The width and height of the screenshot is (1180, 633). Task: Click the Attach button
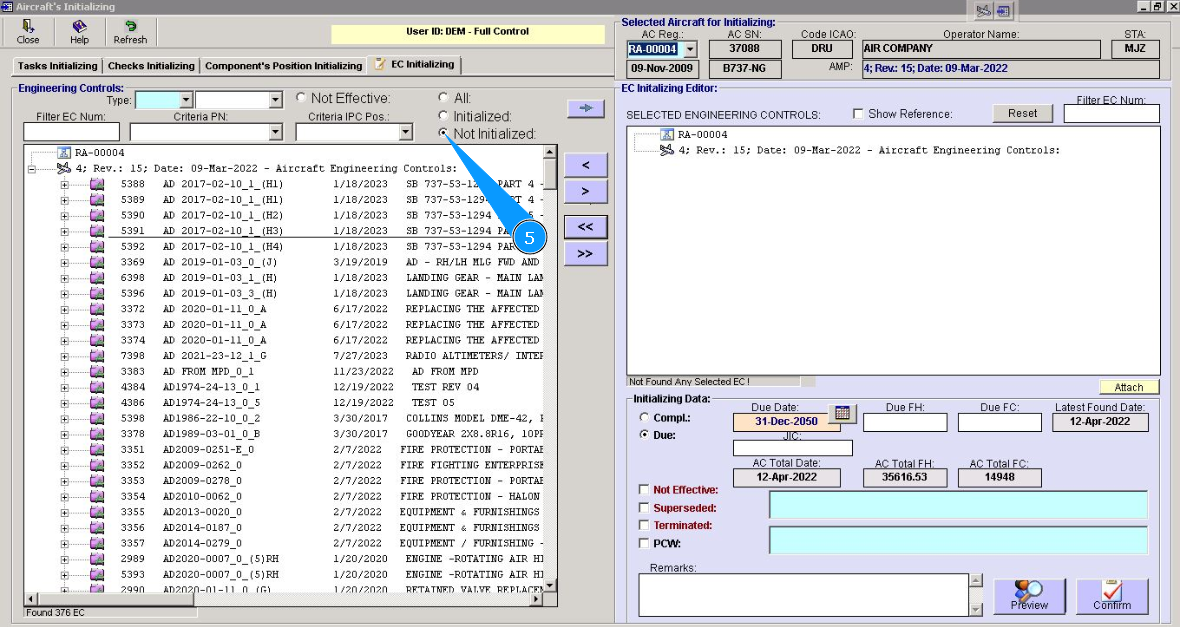tap(1128, 387)
